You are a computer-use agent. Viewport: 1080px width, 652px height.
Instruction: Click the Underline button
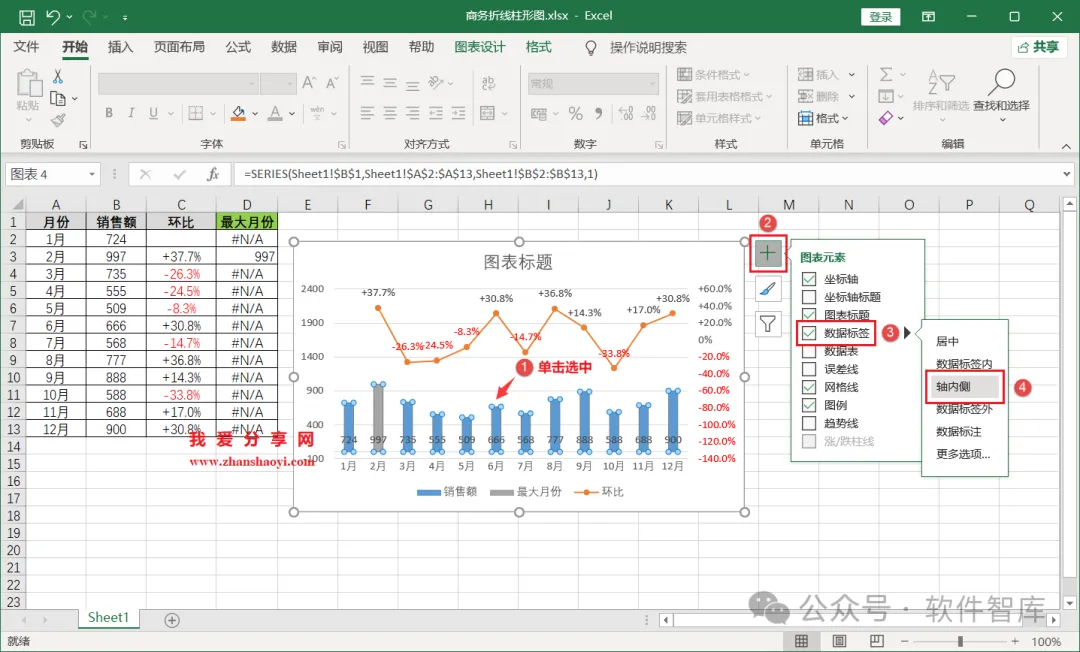(153, 113)
